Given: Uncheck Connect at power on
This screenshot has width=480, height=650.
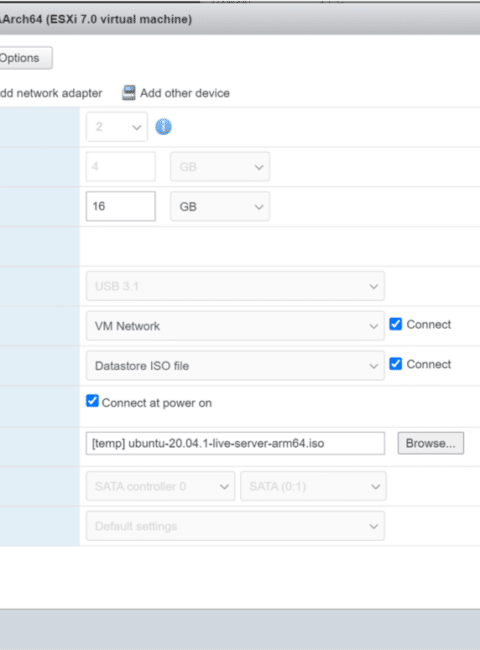Looking at the screenshot, I should point(92,401).
